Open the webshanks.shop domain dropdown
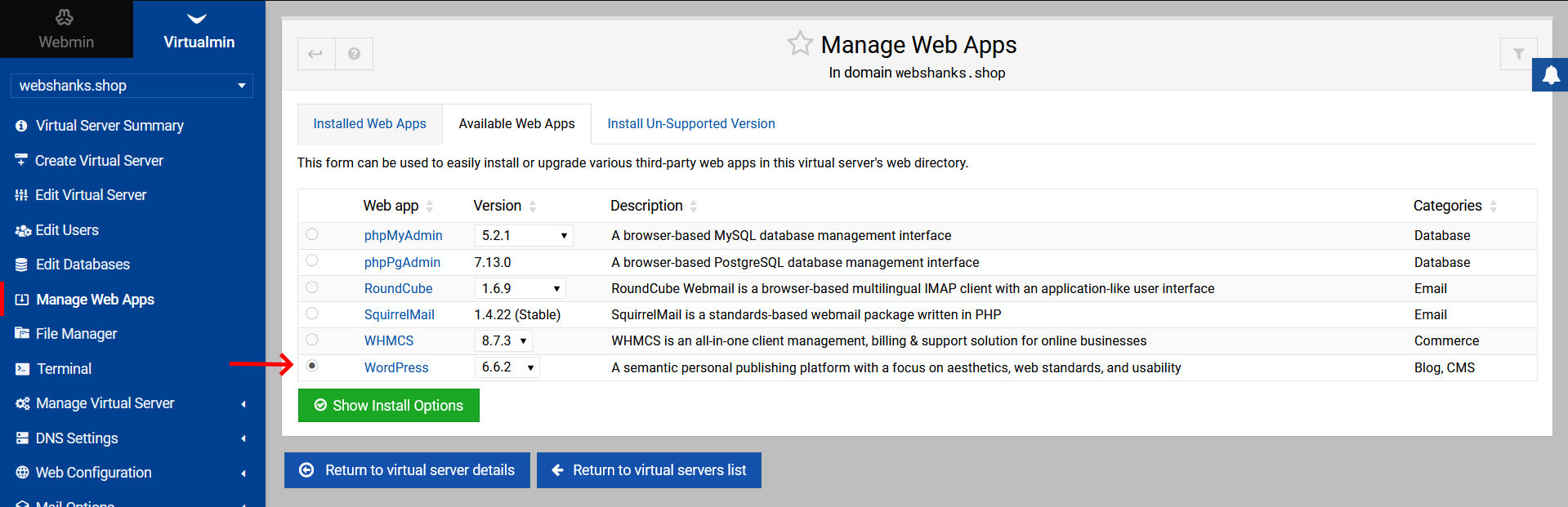The height and width of the screenshot is (507, 1568). tap(132, 86)
